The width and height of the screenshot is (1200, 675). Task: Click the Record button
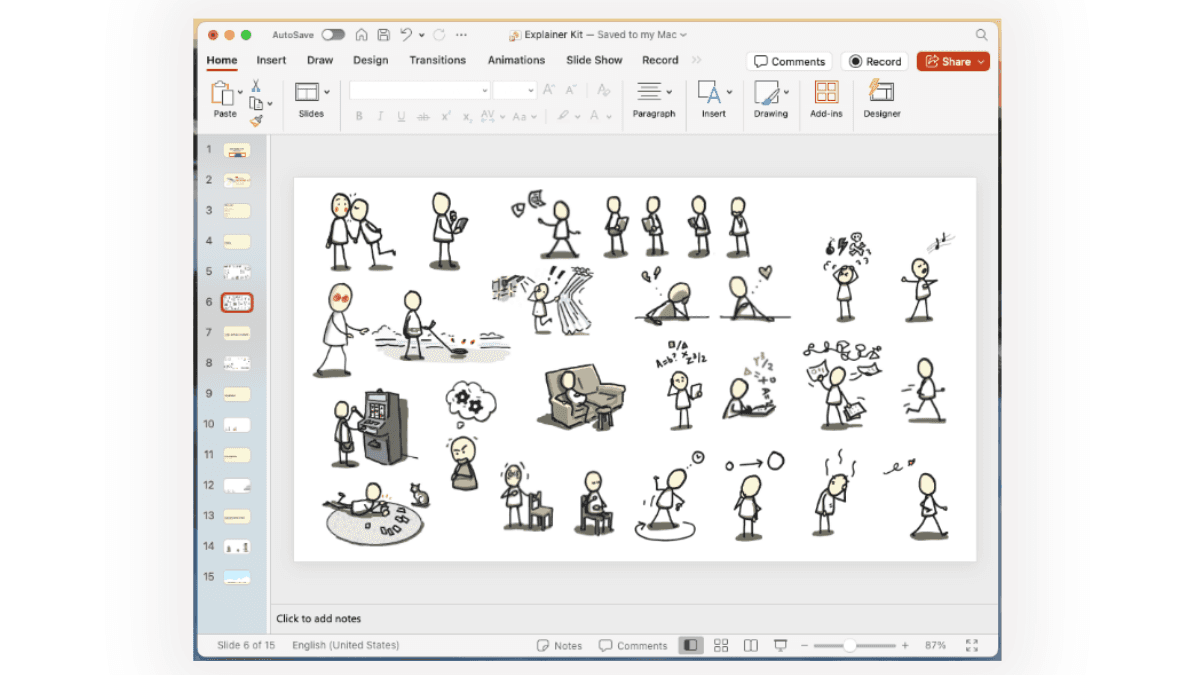coord(874,61)
